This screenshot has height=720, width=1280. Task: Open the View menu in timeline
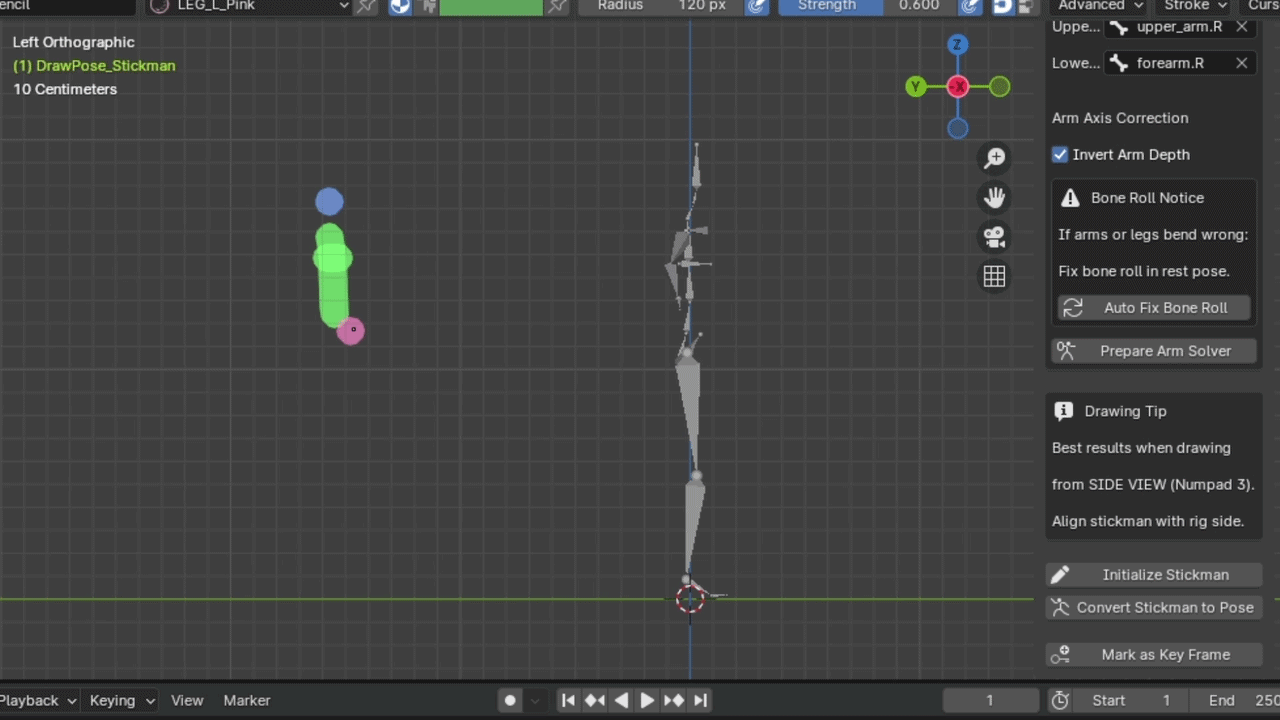[187, 700]
